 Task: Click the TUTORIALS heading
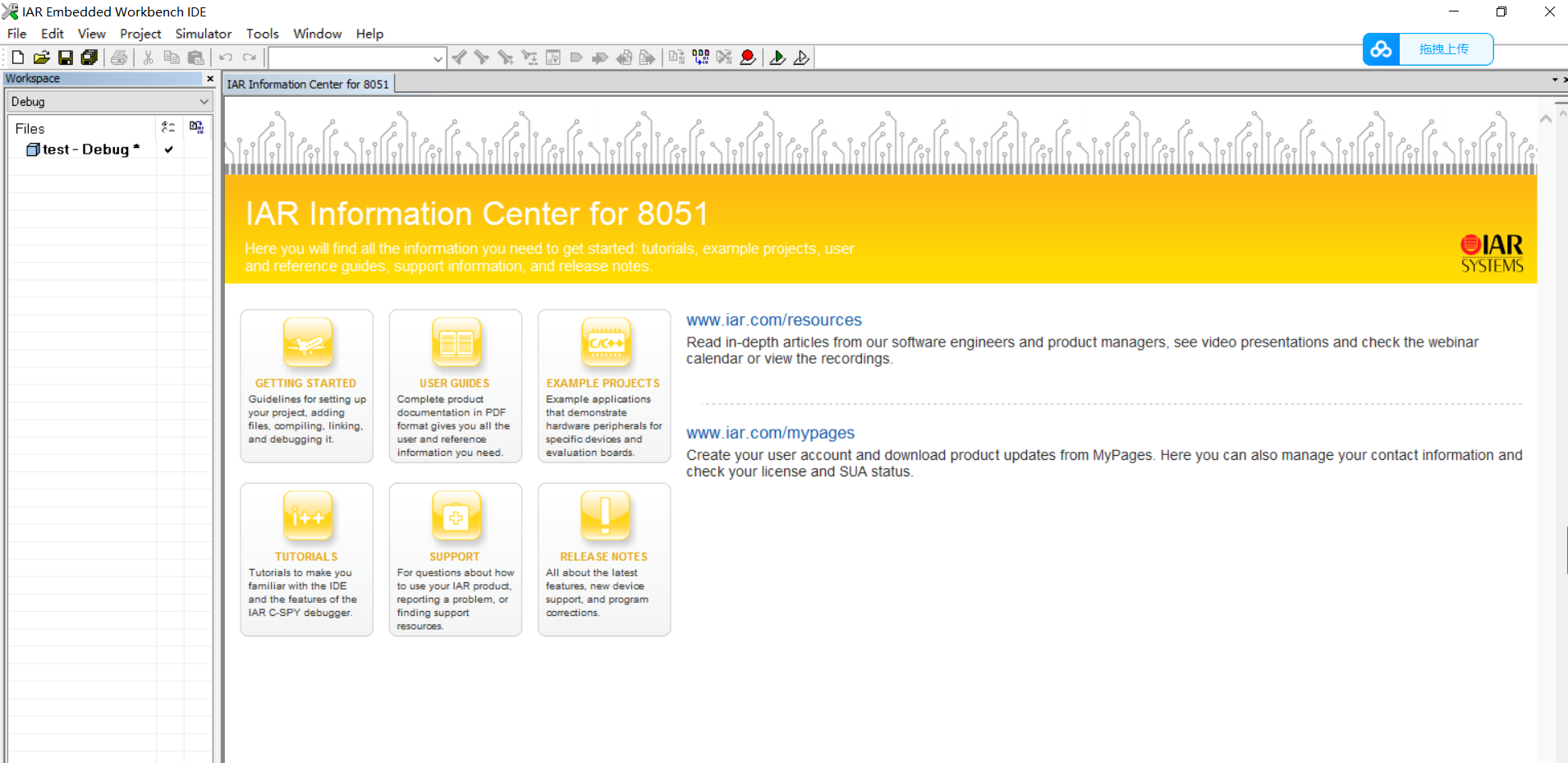(306, 557)
